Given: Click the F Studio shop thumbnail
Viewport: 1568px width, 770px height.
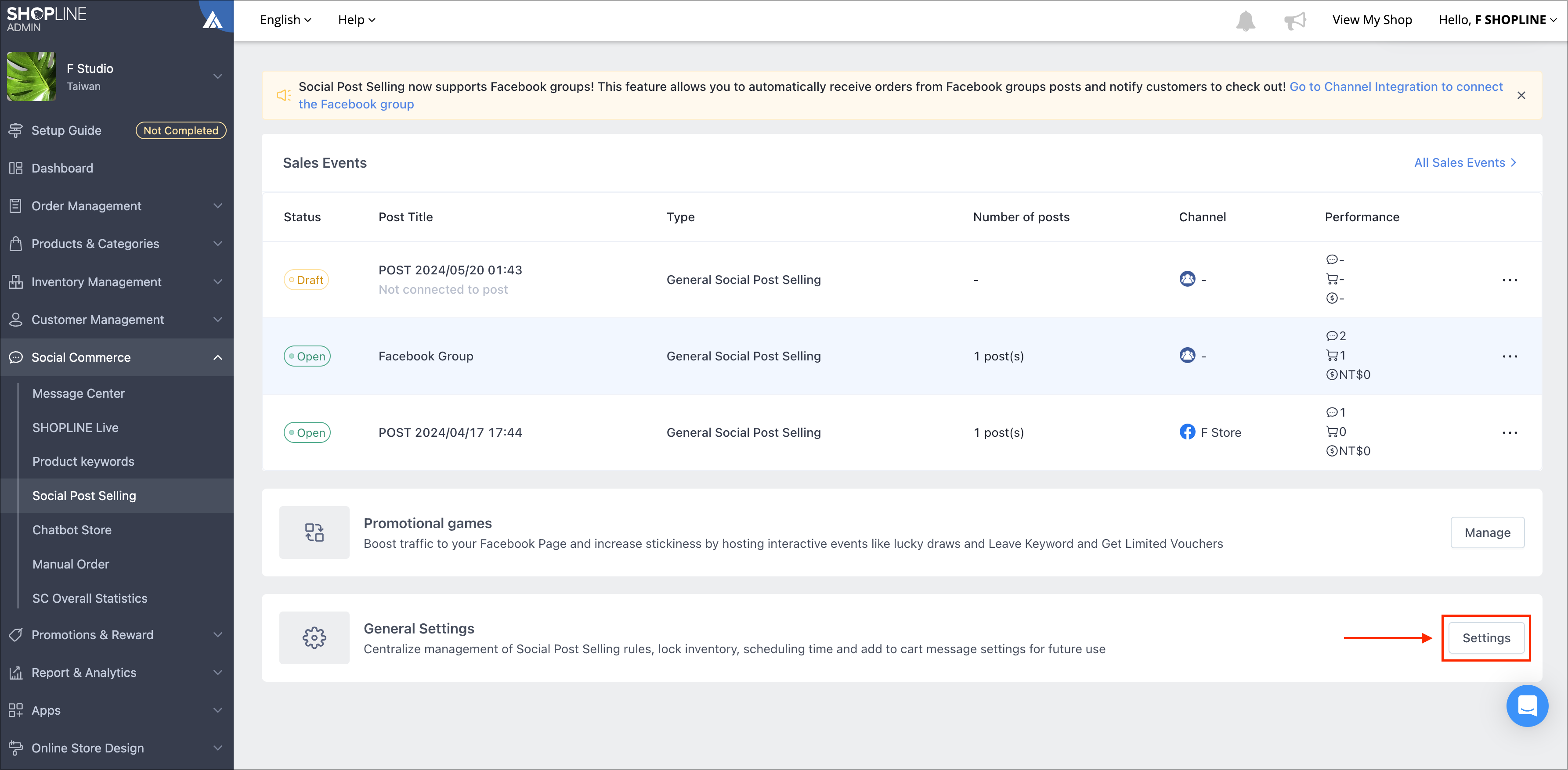Looking at the screenshot, I should (32, 76).
